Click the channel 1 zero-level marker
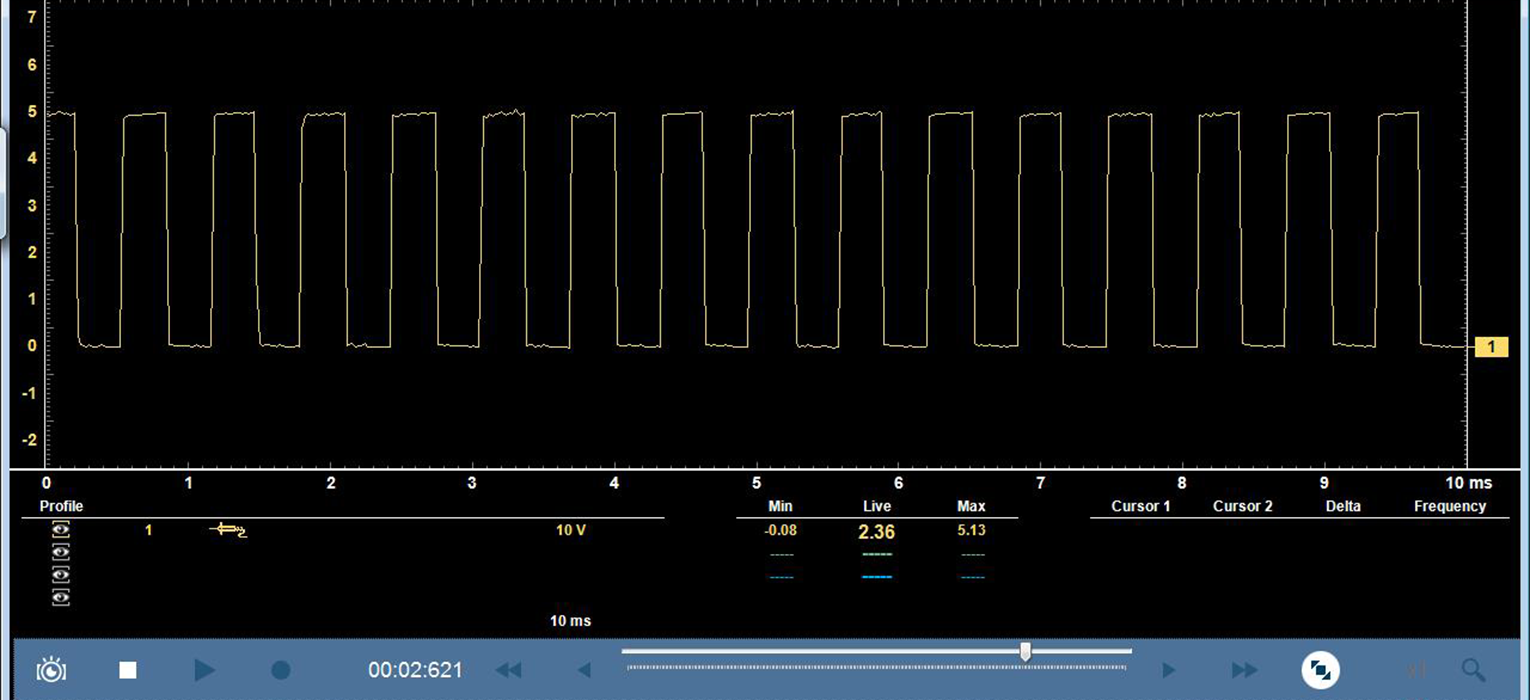Image resolution: width=1530 pixels, height=700 pixels. coord(1491,347)
